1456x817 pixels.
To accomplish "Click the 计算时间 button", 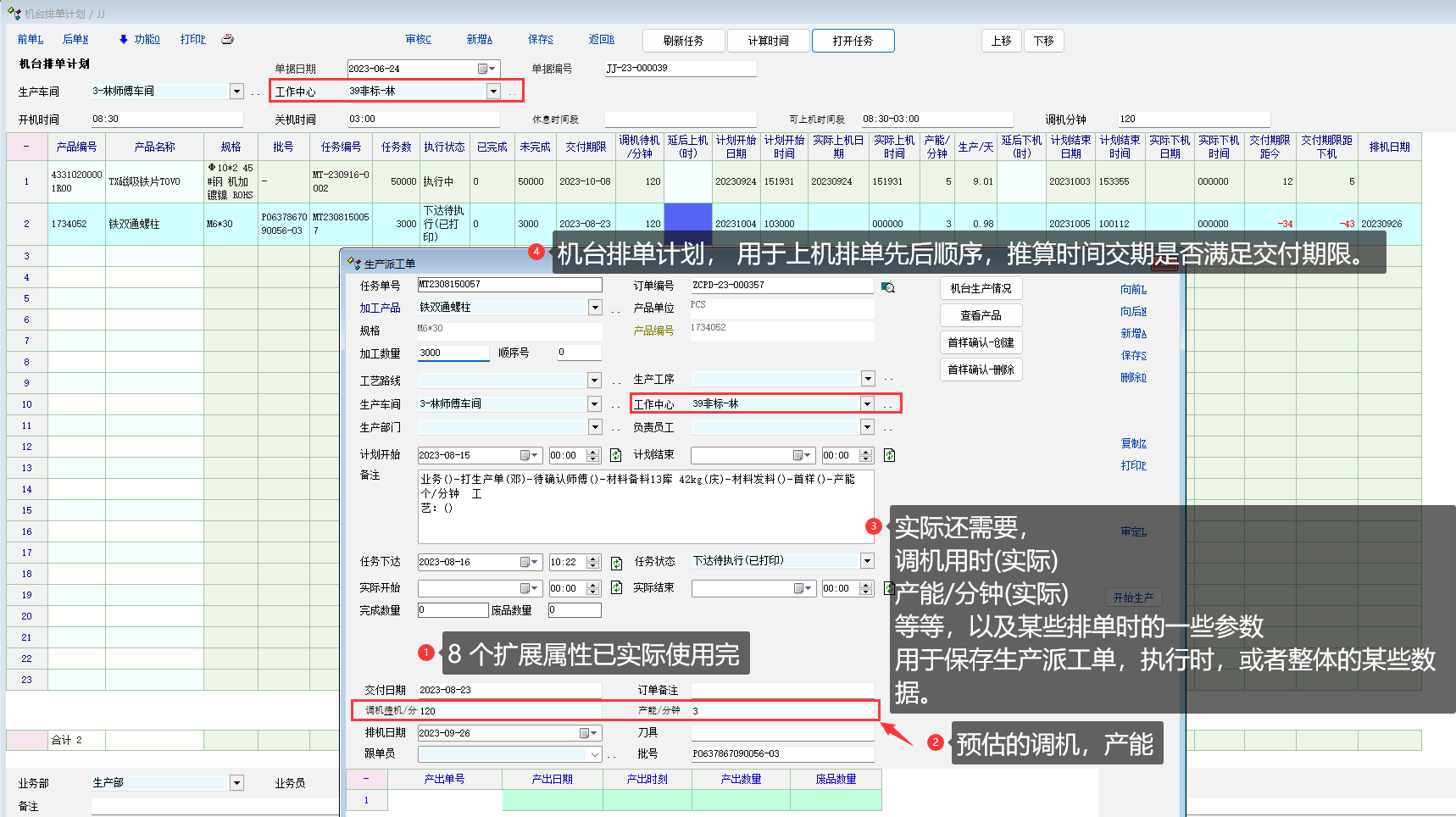I will point(768,41).
